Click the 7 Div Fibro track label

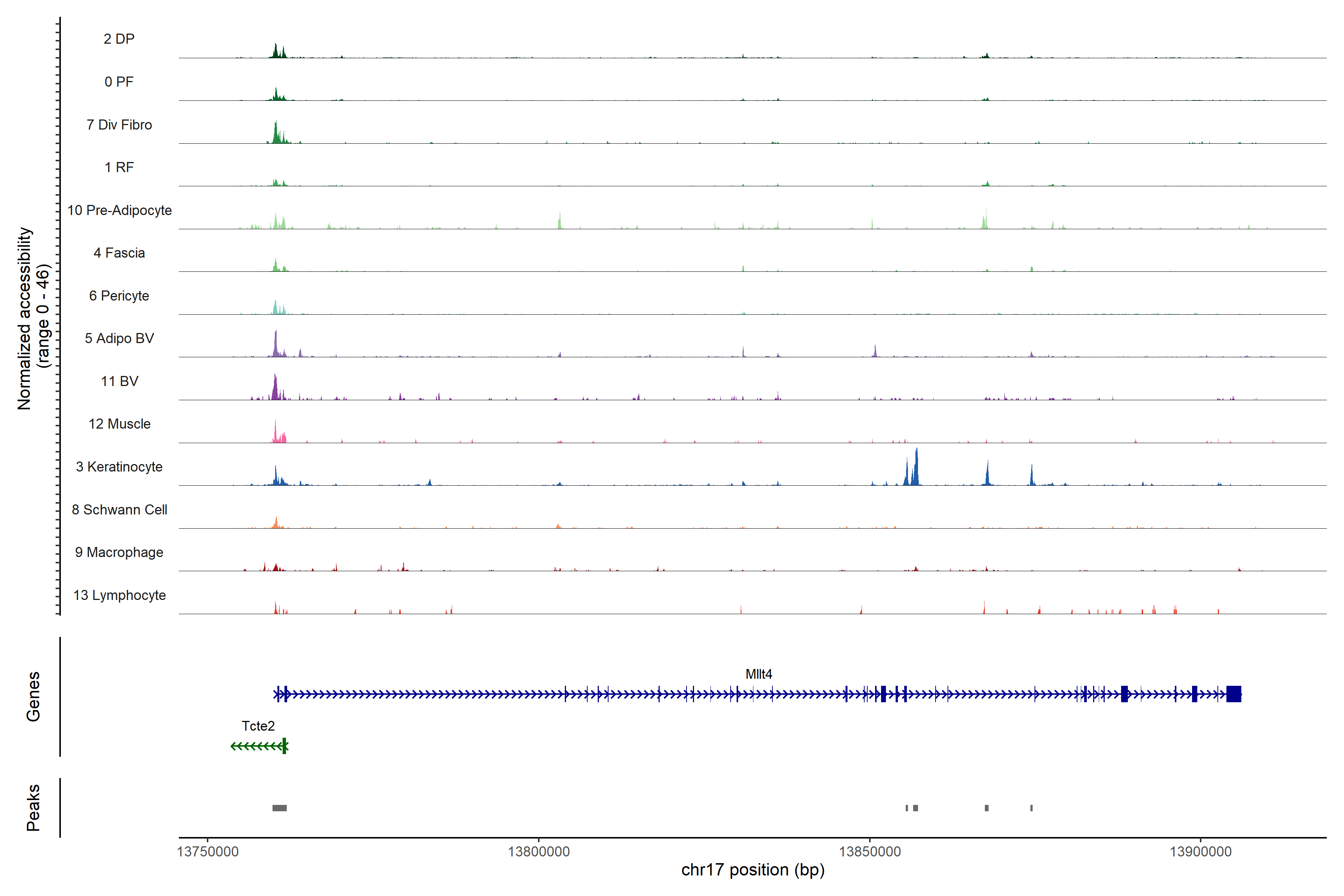coord(119,125)
